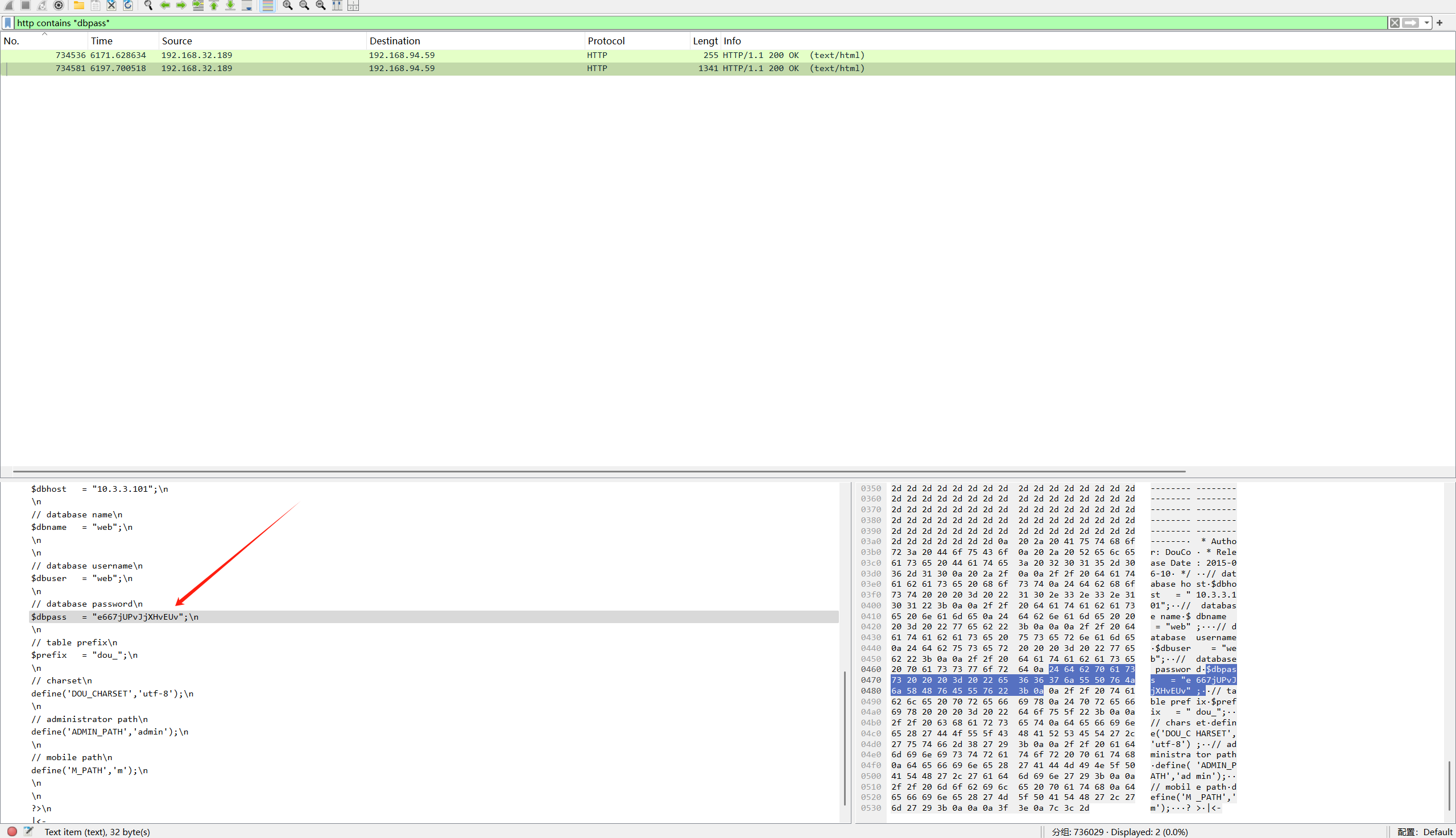This screenshot has width=1456, height=838.
Task: Open capture options gear icon
Action: pyautogui.click(x=58, y=5)
